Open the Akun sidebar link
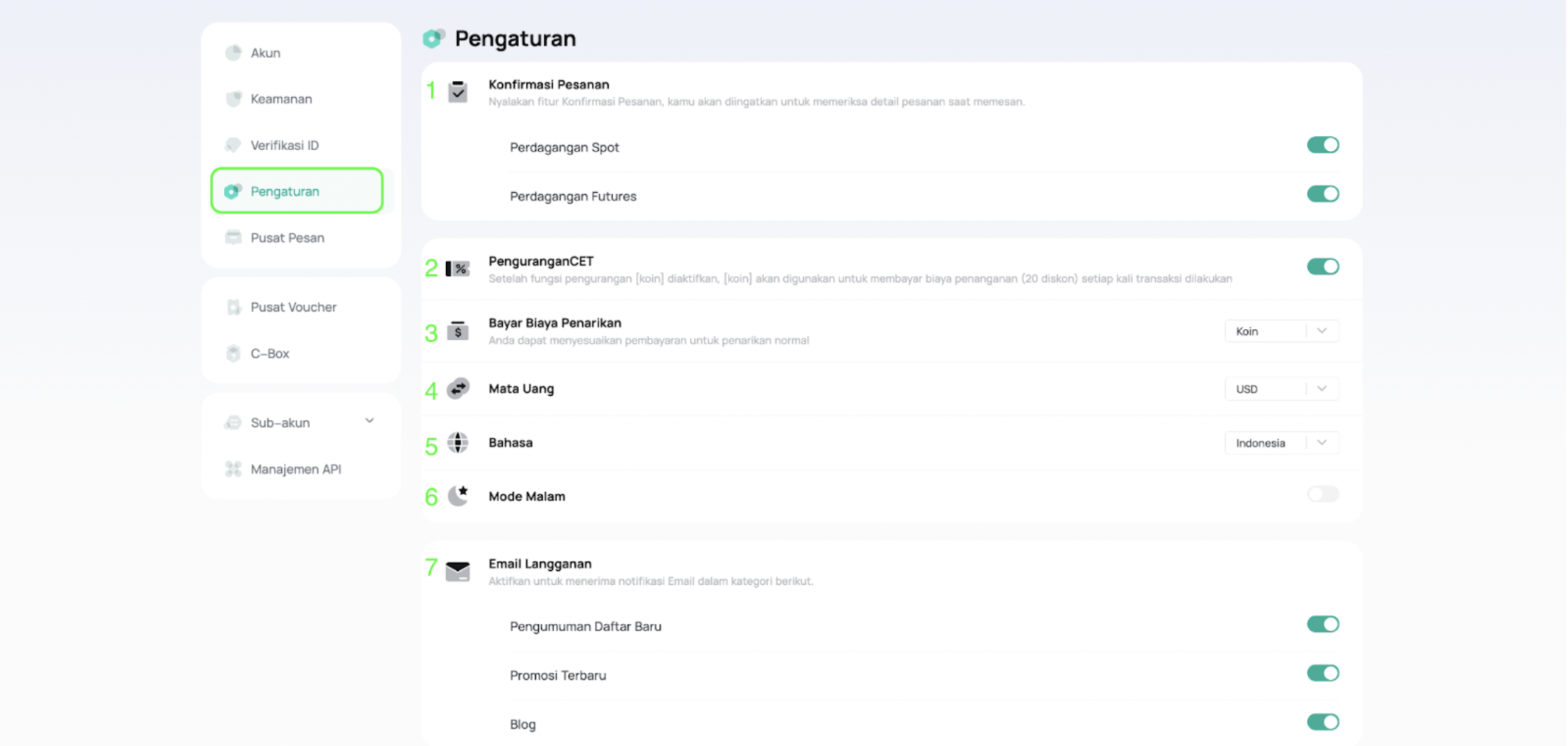Viewport: 1568px width, 746px height. (265, 53)
